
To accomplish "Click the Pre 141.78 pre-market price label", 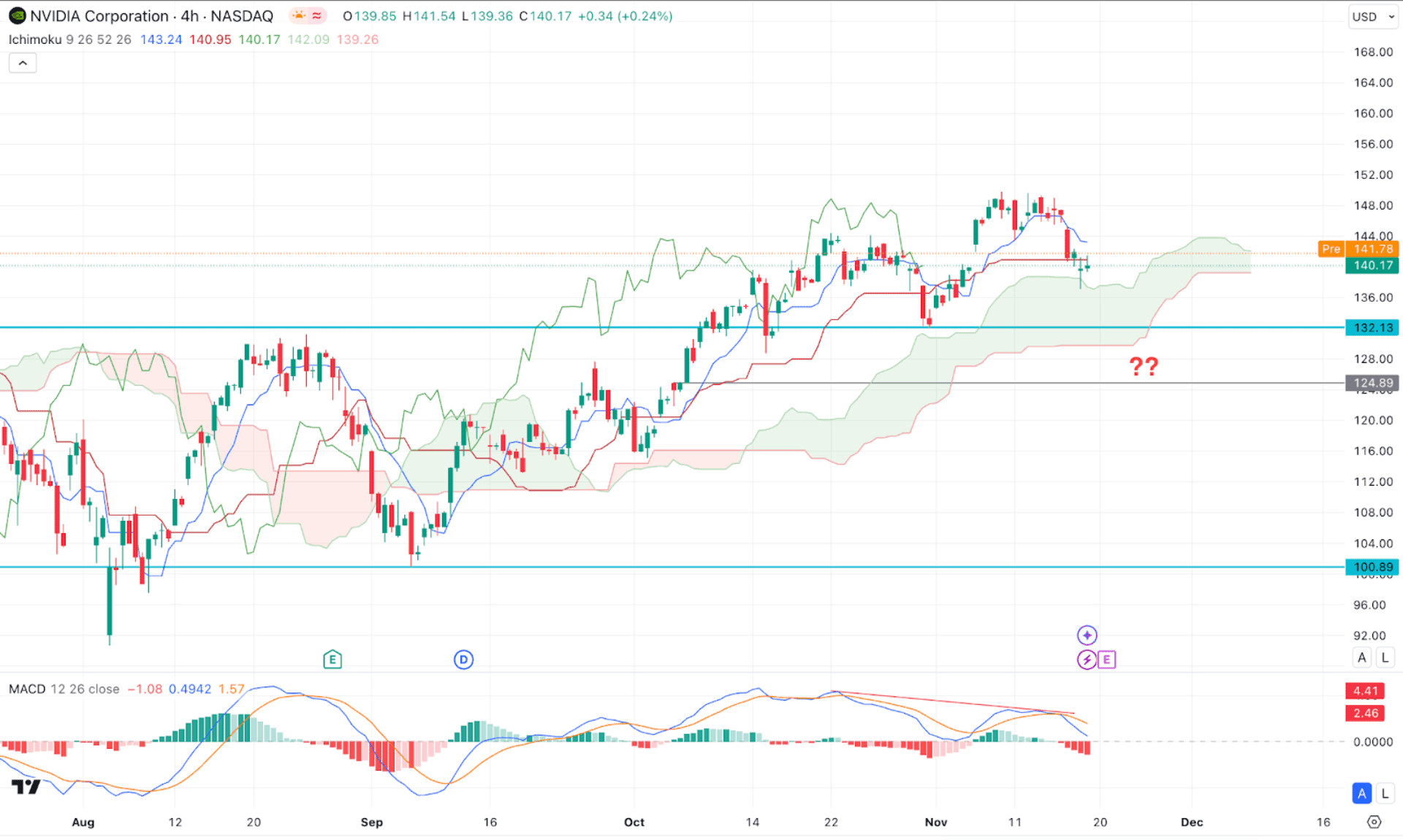I will pyautogui.click(x=1358, y=249).
